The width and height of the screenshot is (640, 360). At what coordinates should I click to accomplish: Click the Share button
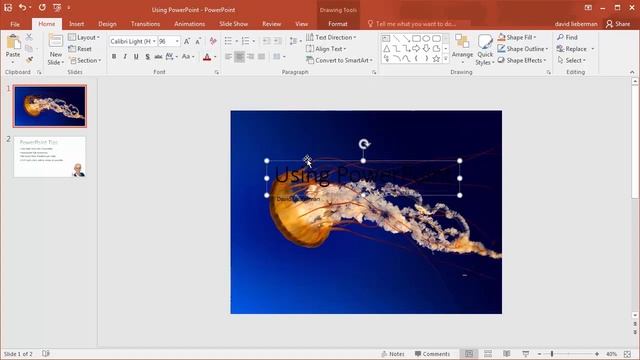coord(618,24)
